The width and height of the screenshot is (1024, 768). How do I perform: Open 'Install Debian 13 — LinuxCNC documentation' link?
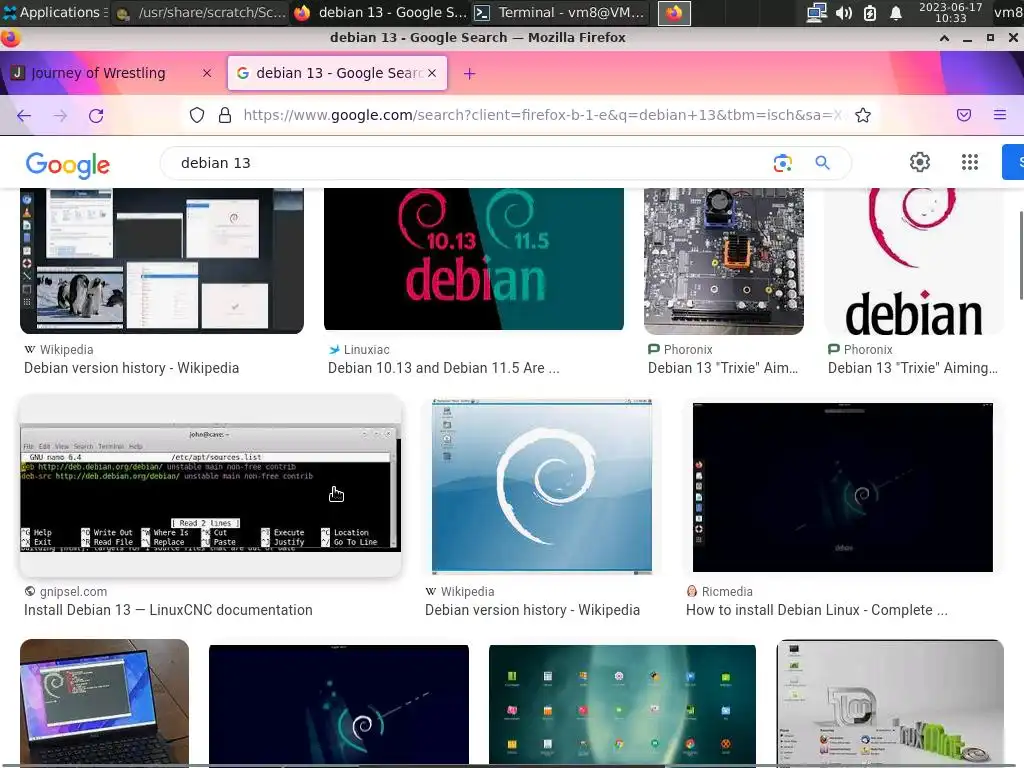coord(168,610)
